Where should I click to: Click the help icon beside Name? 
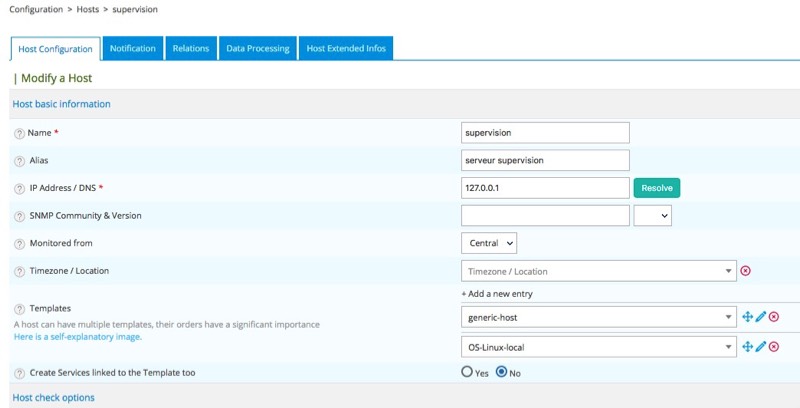coord(19,133)
